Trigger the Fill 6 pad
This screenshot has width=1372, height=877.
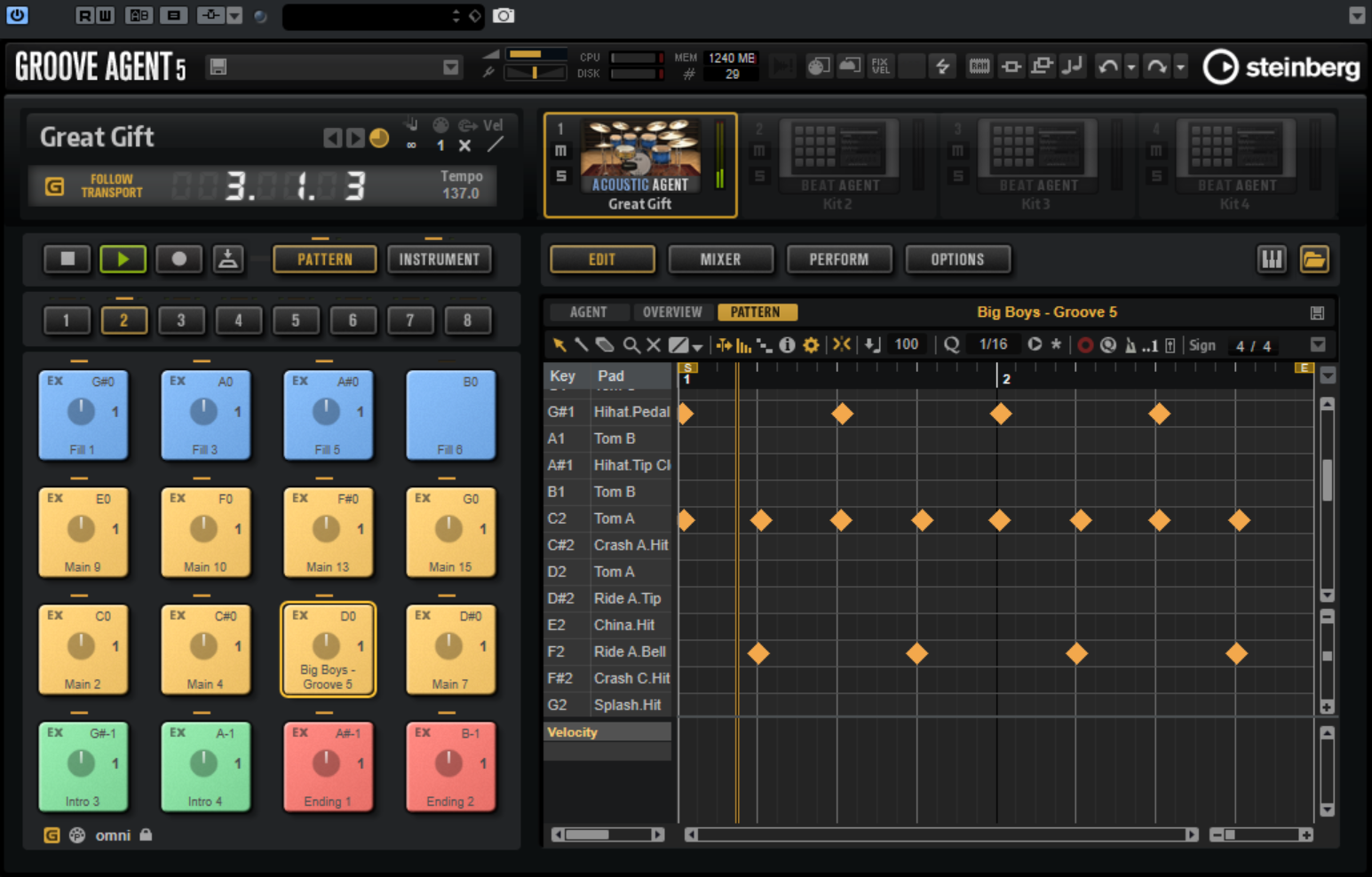tap(450, 415)
